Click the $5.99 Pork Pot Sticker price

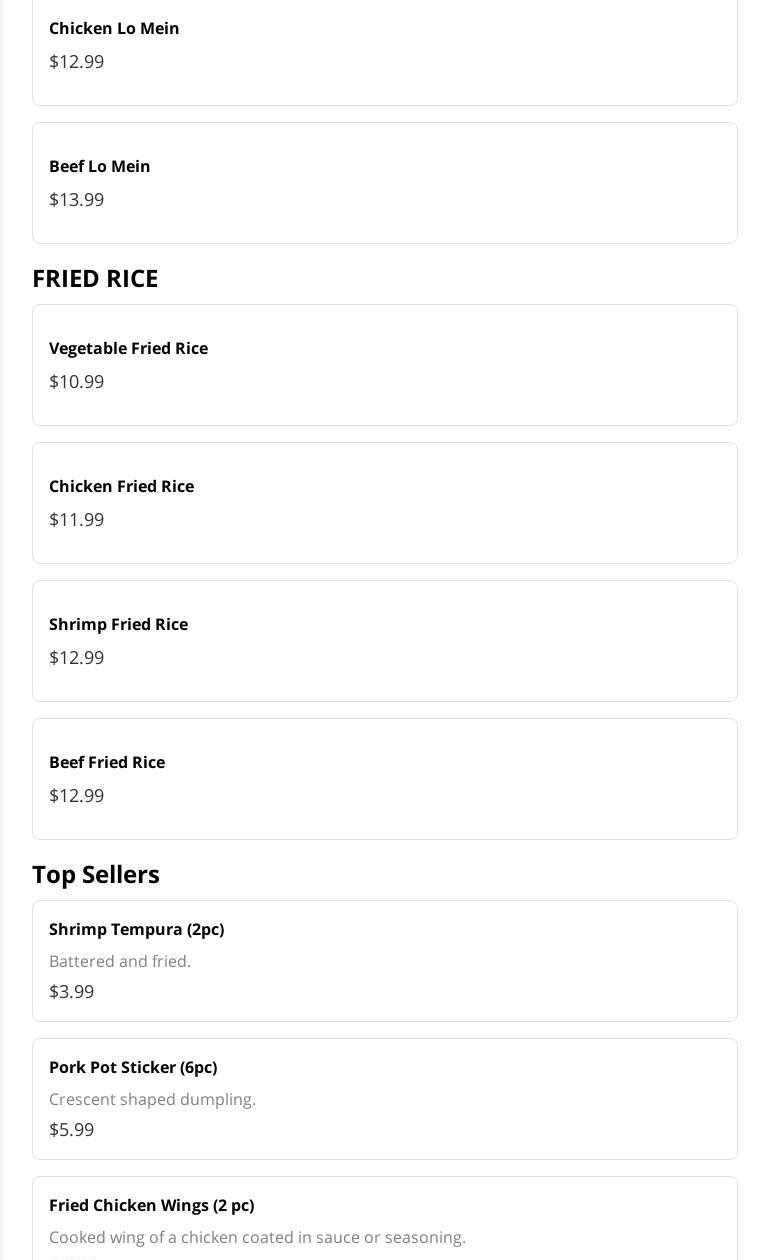(72, 1130)
